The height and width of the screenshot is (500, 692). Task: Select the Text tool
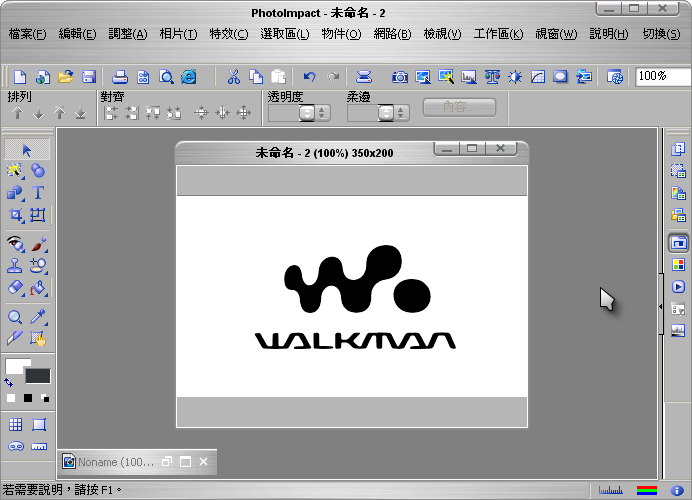[38, 193]
